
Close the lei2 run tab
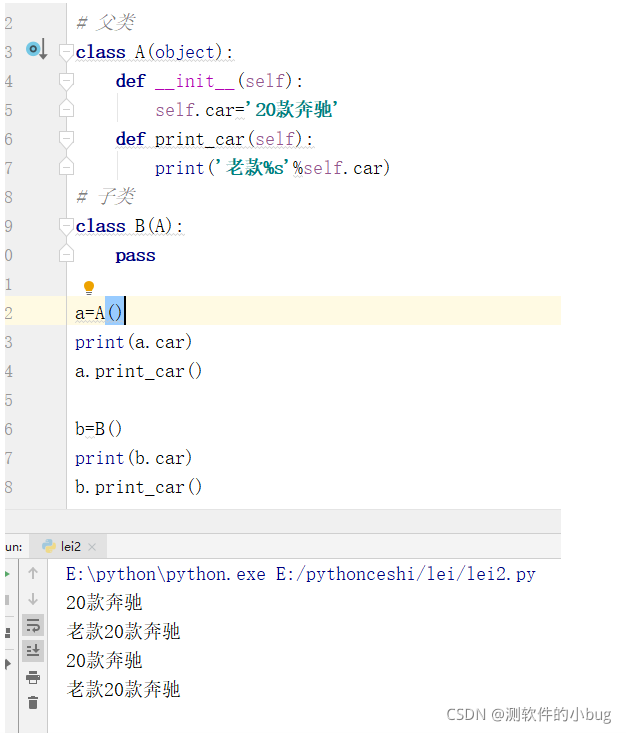(92, 546)
